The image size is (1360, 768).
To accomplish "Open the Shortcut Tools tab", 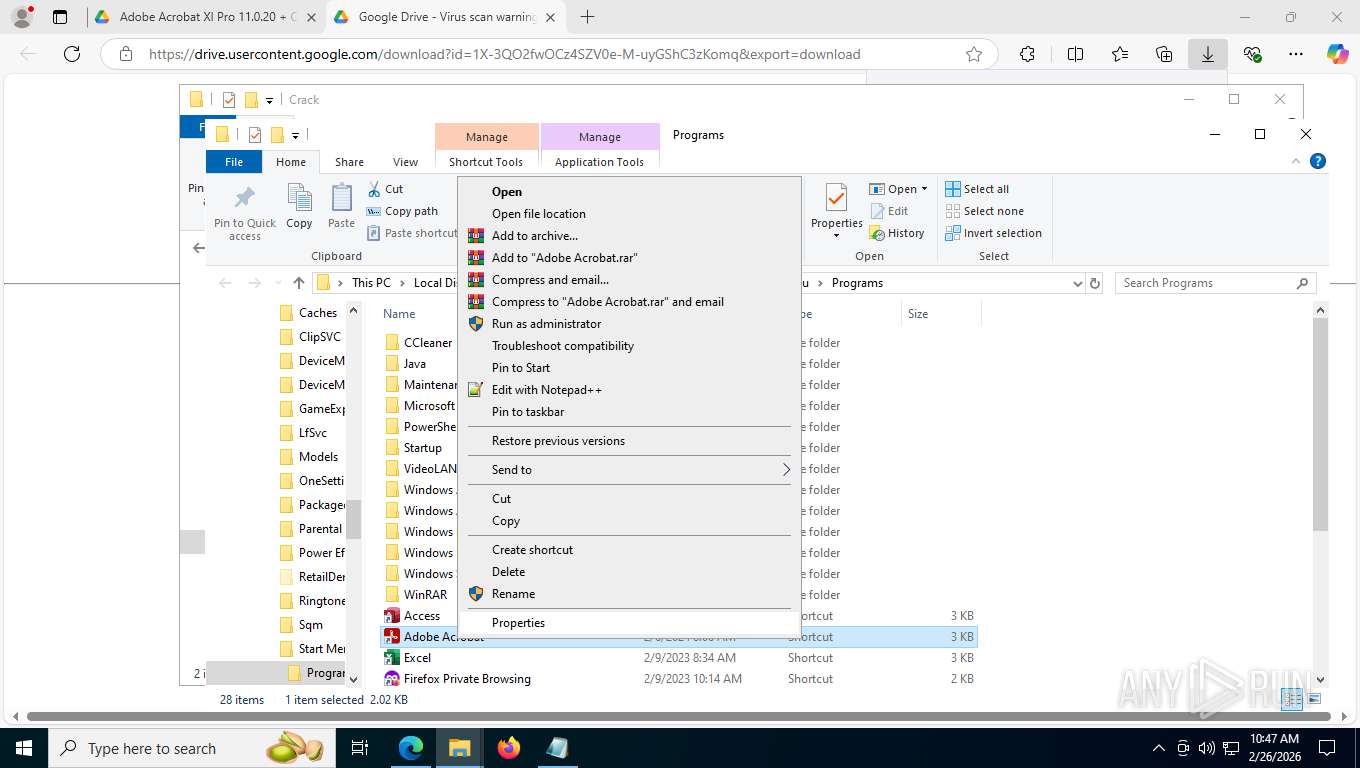I will (486, 162).
